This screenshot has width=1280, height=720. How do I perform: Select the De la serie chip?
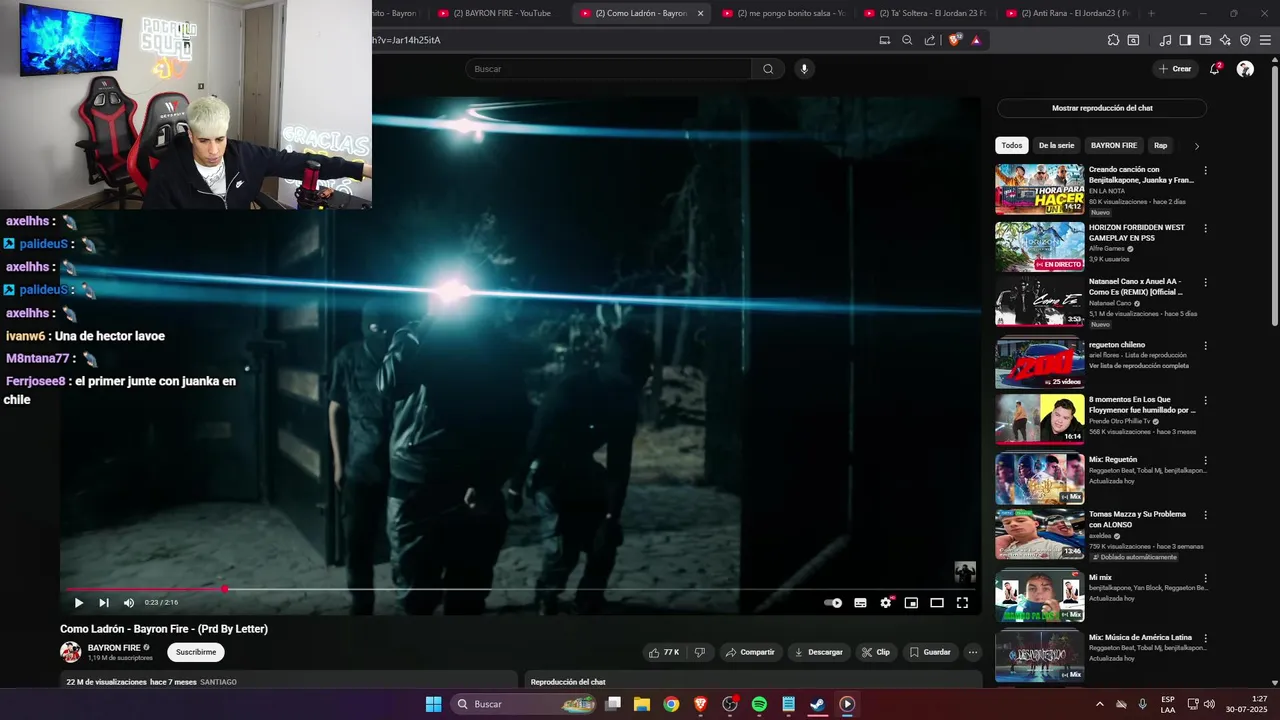(1056, 145)
